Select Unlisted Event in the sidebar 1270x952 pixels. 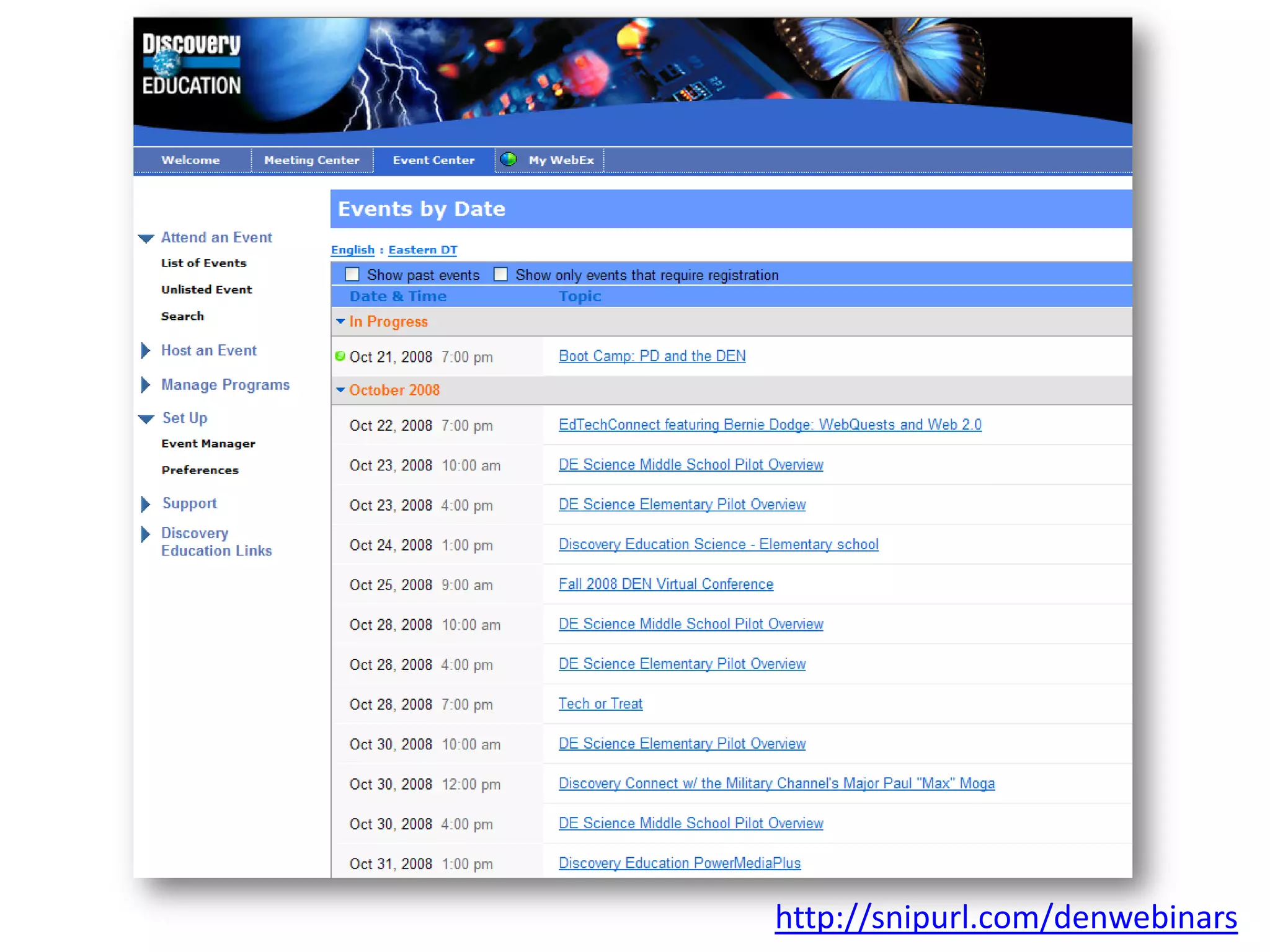click(x=206, y=289)
